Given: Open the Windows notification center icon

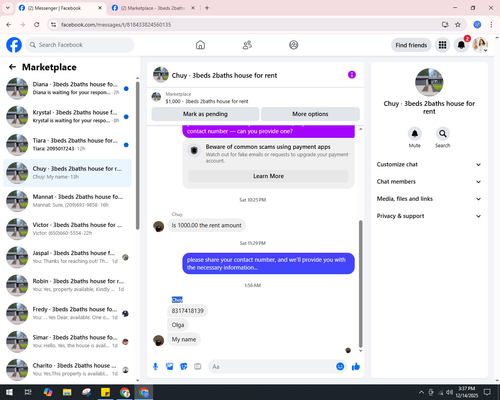Looking at the screenshot, I should [x=487, y=392].
